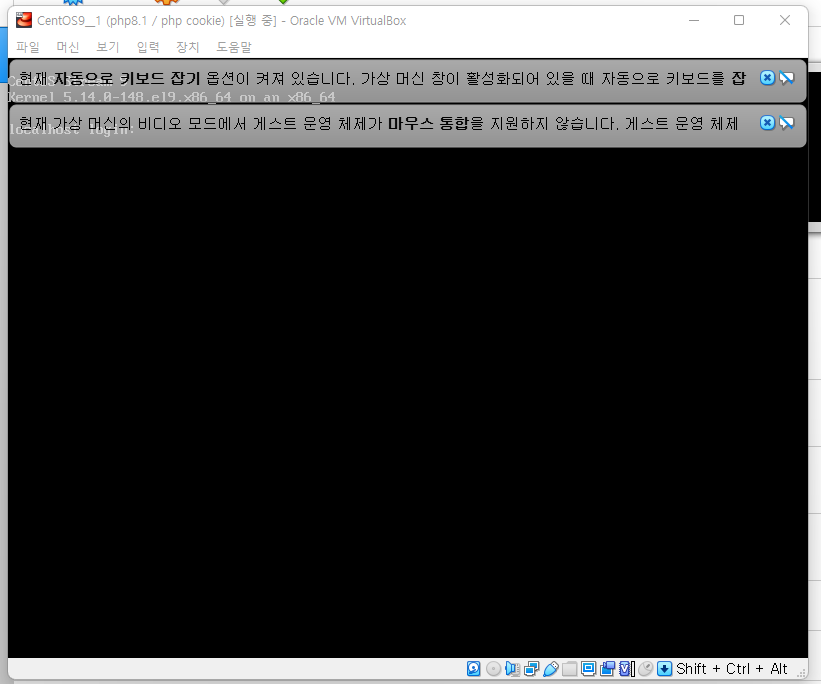Suppress future keyboard capture notification messages
Viewport: 821px width, 684px height.
pyautogui.click(x=786, y=78)
